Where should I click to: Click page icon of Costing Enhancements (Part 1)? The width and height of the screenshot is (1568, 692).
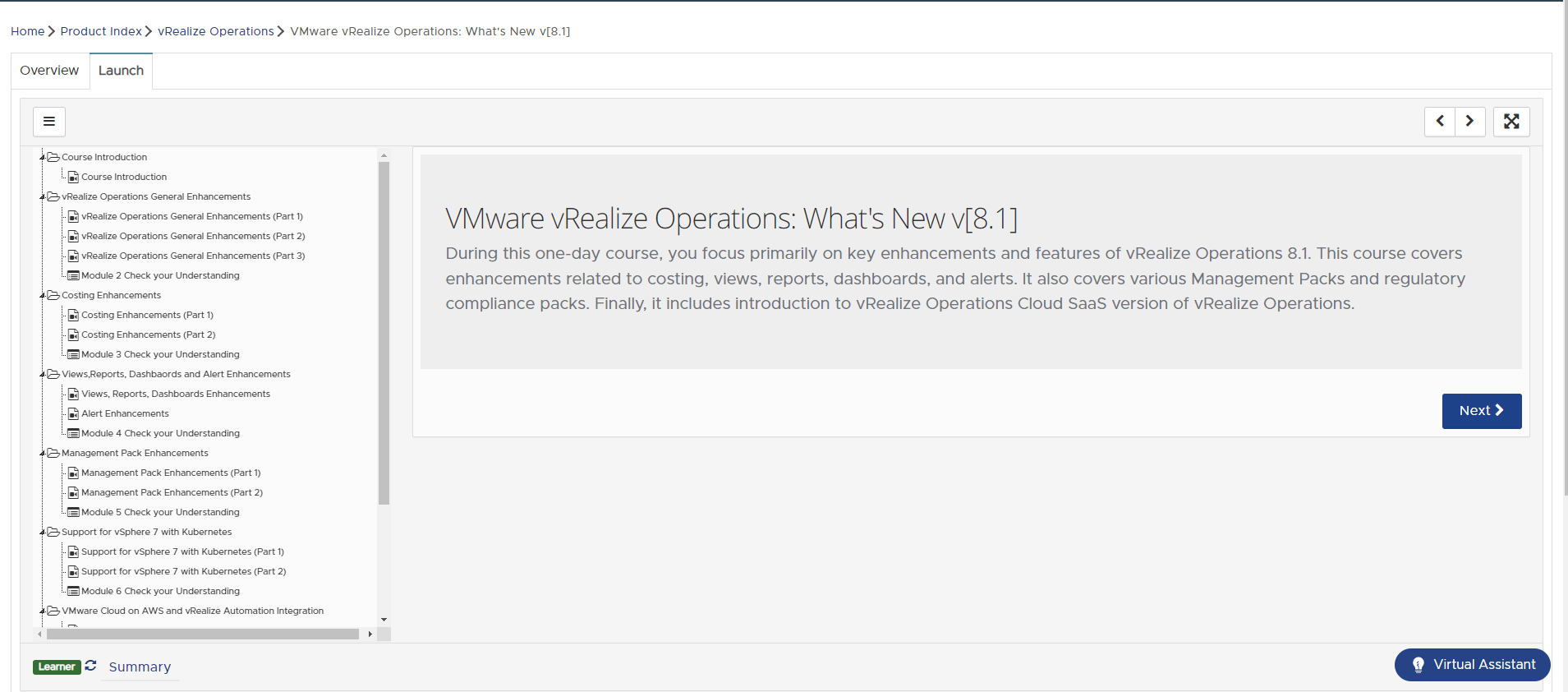[x=73, y=315]
